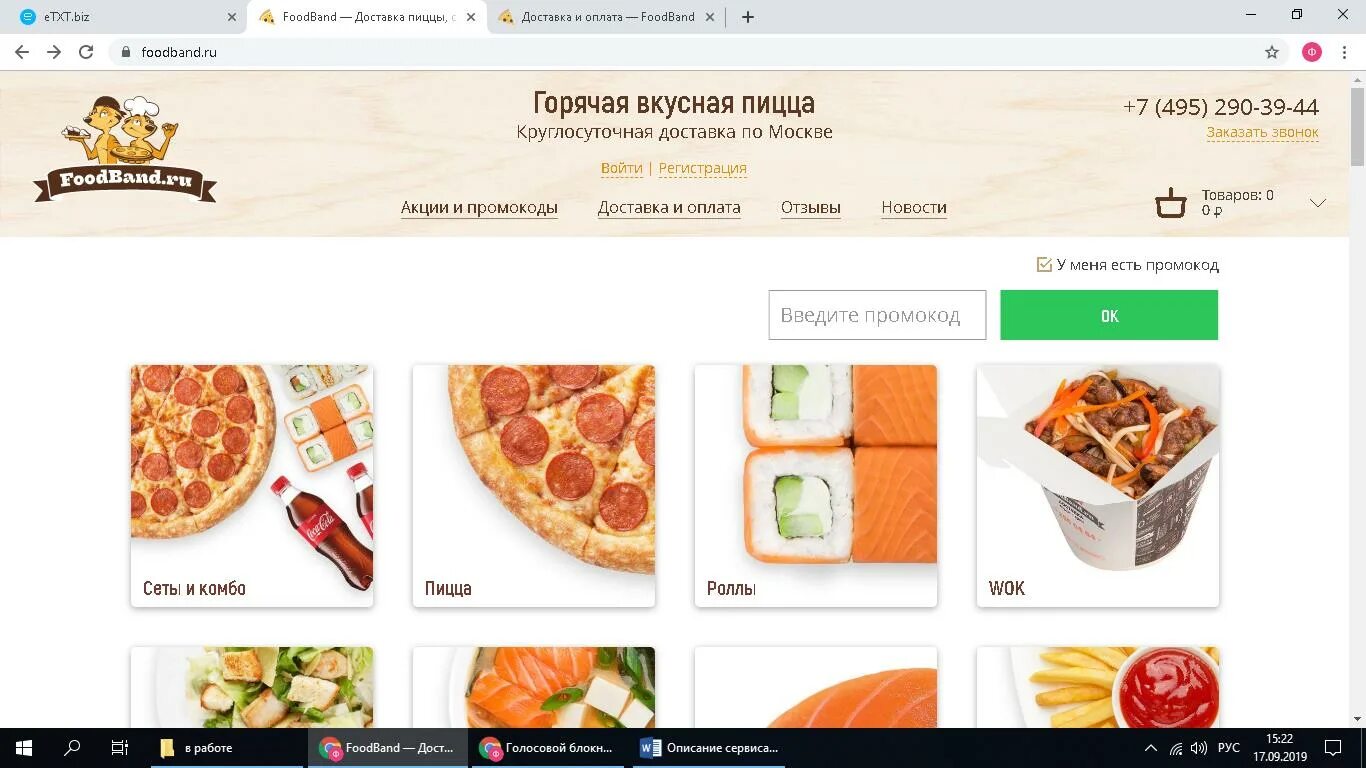Click the FoodBand.ru logo
Viewport: 1366px width, 768px height.
click(x=124, y=149)
